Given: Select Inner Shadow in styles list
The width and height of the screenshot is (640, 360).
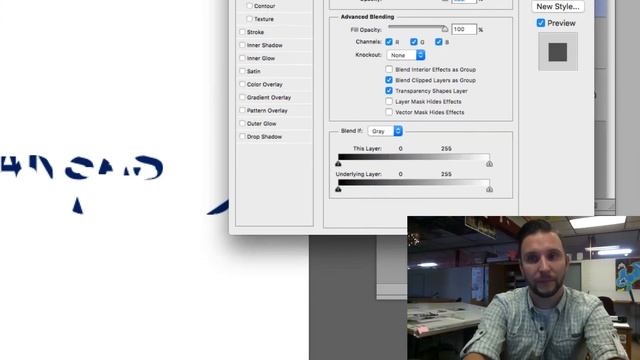Looking at the screenshot, I should click(264, 45).
